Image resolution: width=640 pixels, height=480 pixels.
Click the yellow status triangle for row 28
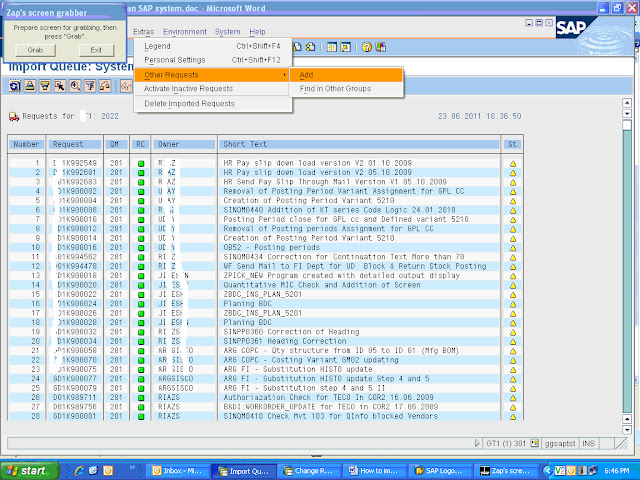click(x=513, y=417)
